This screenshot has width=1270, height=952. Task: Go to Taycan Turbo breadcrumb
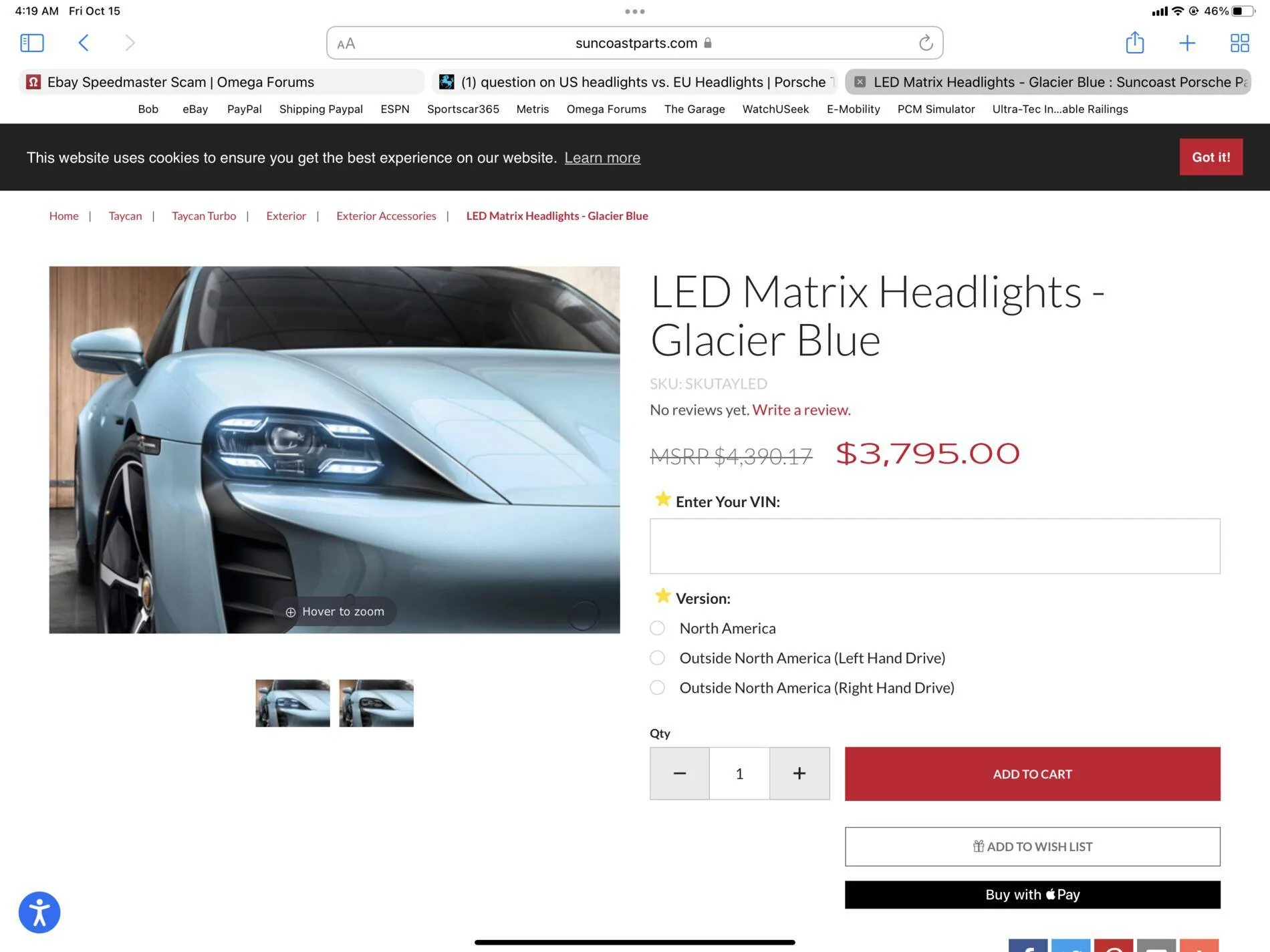[204, 216]
